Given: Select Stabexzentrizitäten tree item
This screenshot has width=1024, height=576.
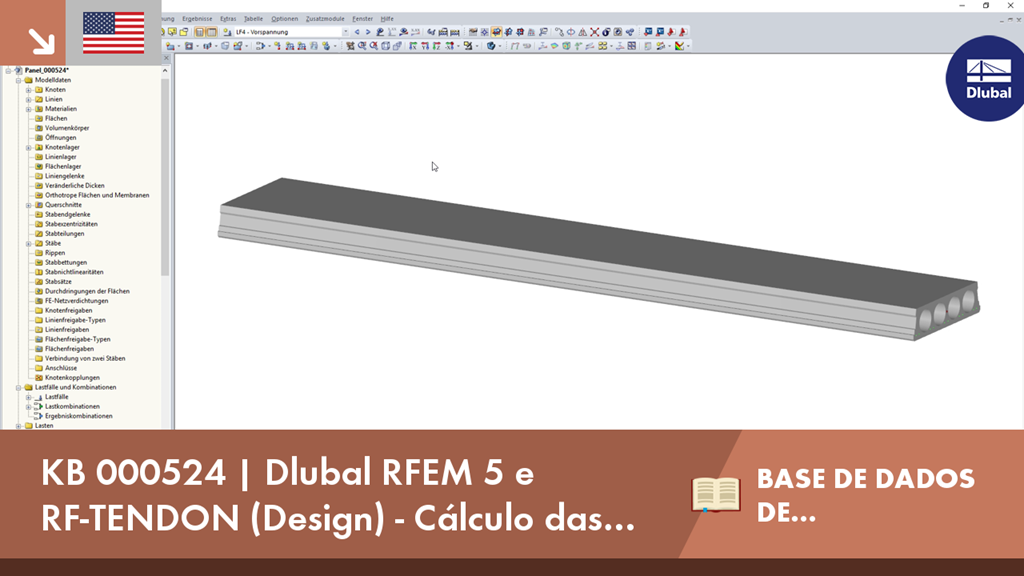Looking at the screenshot, I should coord(71,224).
